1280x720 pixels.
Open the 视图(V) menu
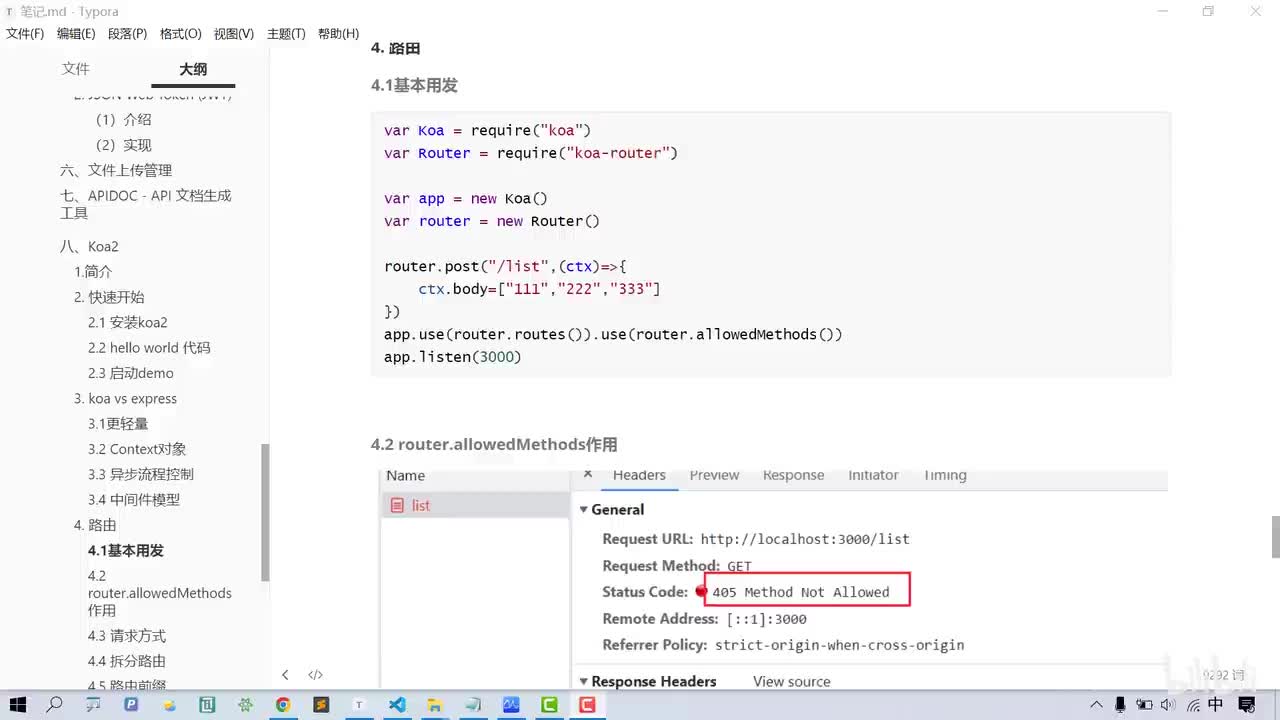point(233,34)
